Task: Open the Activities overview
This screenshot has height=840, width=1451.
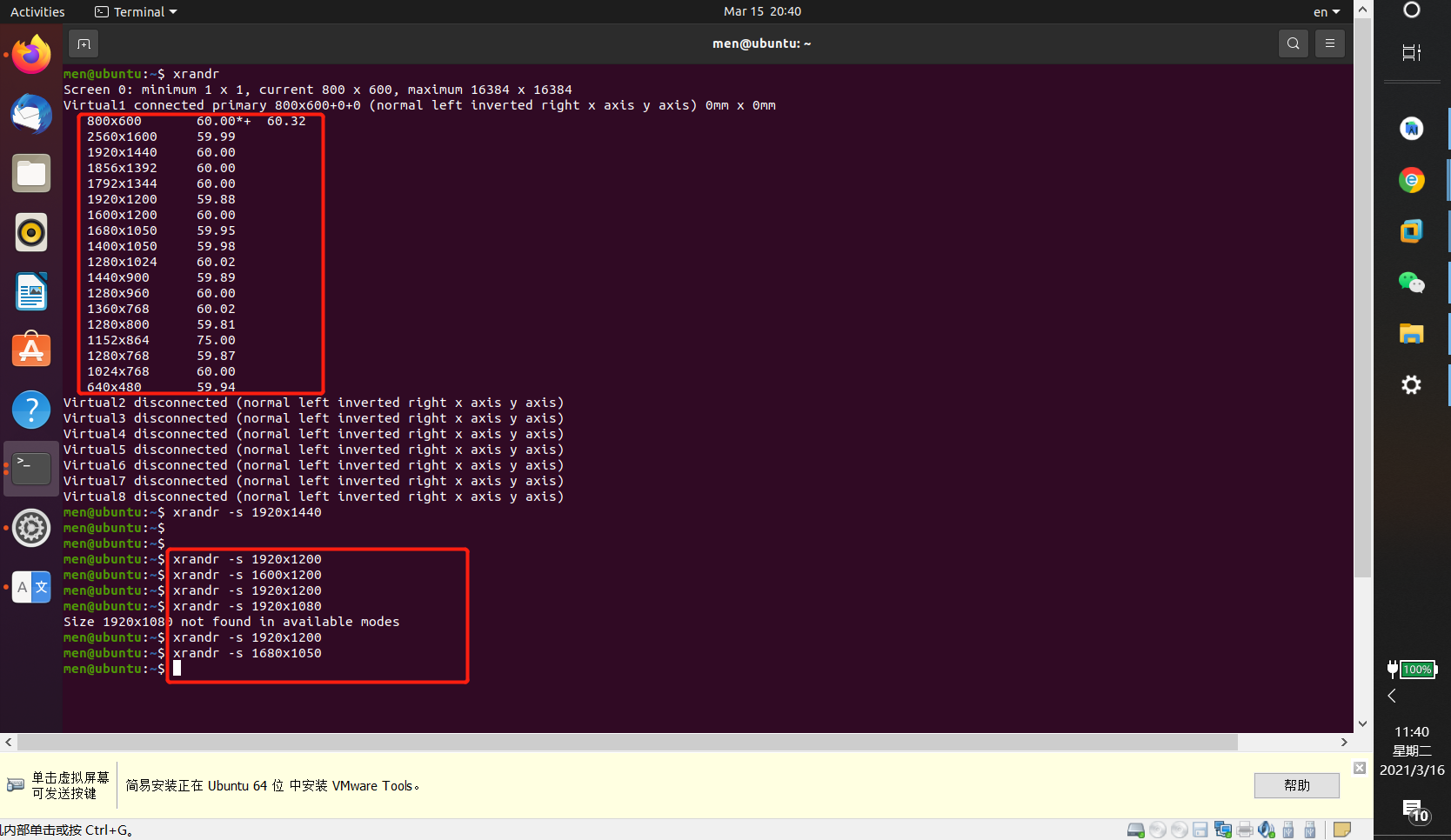Action: click(37, 11)
